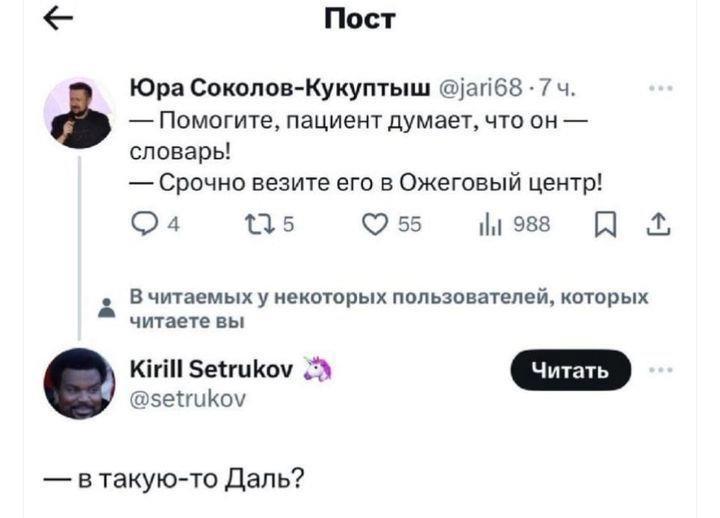Open more options beside Читать button

point(660,370)
